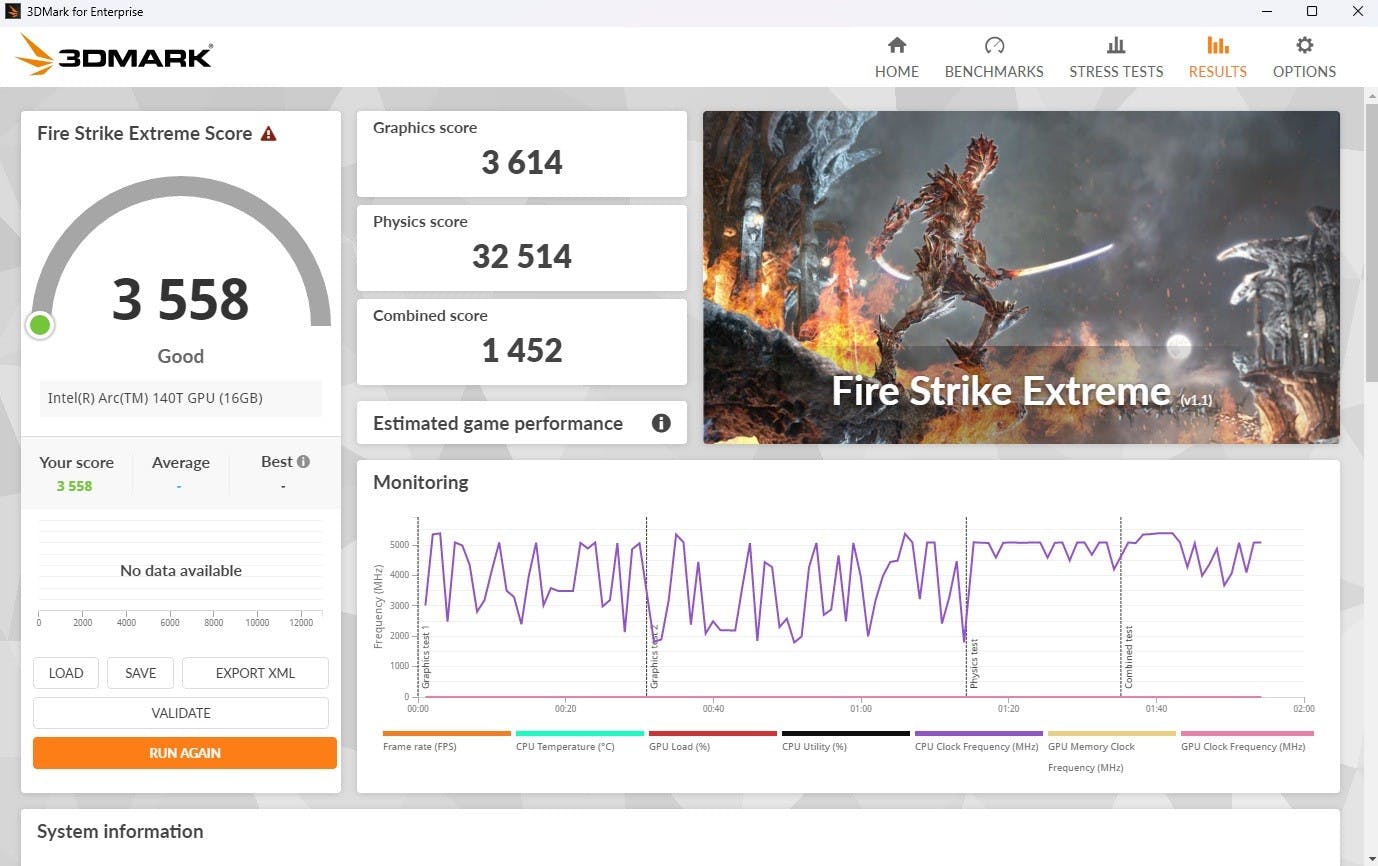Image resolution: width=1378 pixels, height=866 pixels.
Task: Minimize the 3DMark window
Action: [1266, 12]
